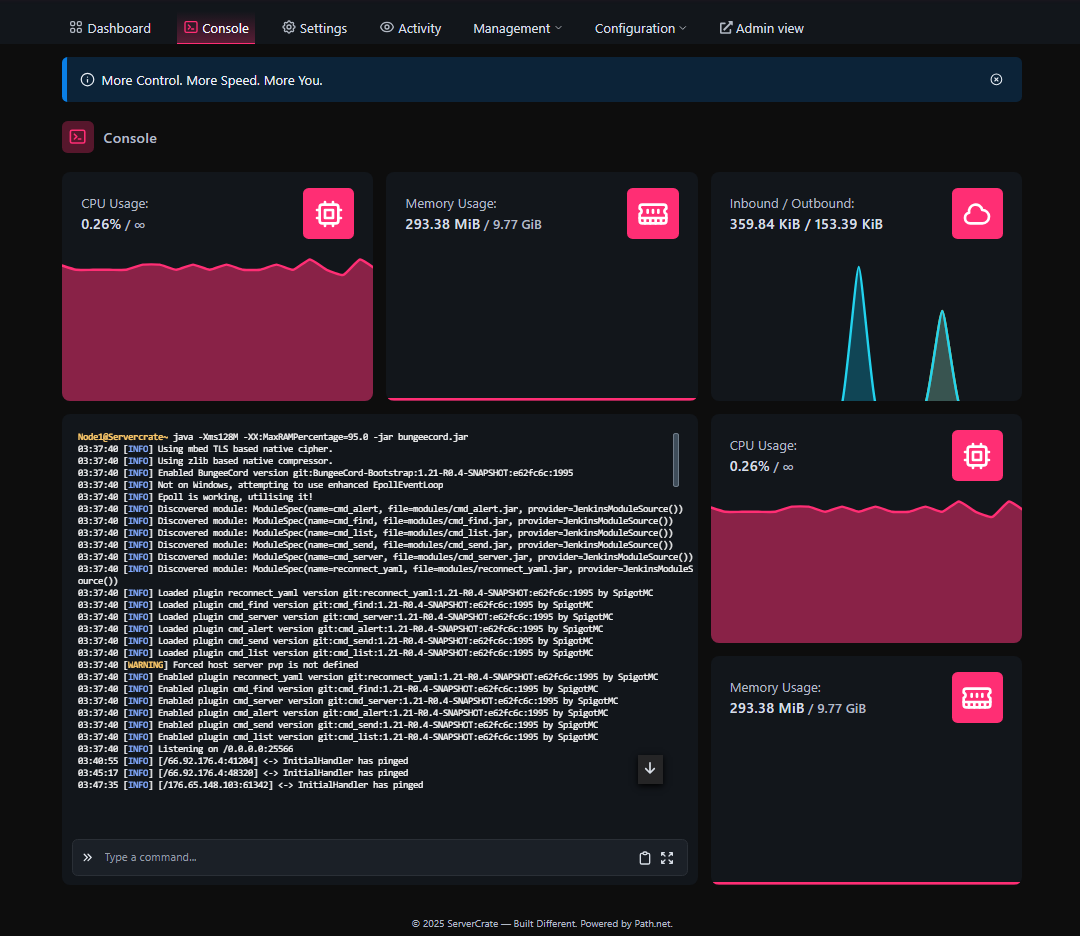The image size is (1080, 936).
Task: Click the "[/66.92.176.4:48320]" ping log line
Action: click(x=242, y=773)
